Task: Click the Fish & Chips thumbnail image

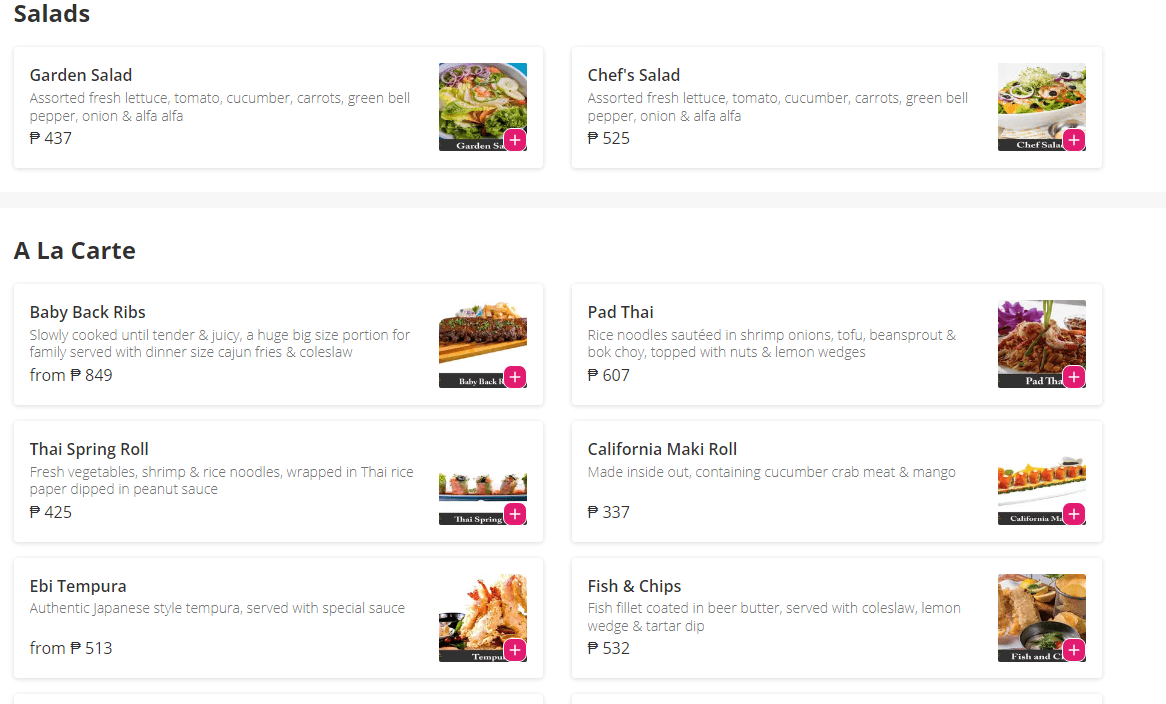Action: 1041,617
